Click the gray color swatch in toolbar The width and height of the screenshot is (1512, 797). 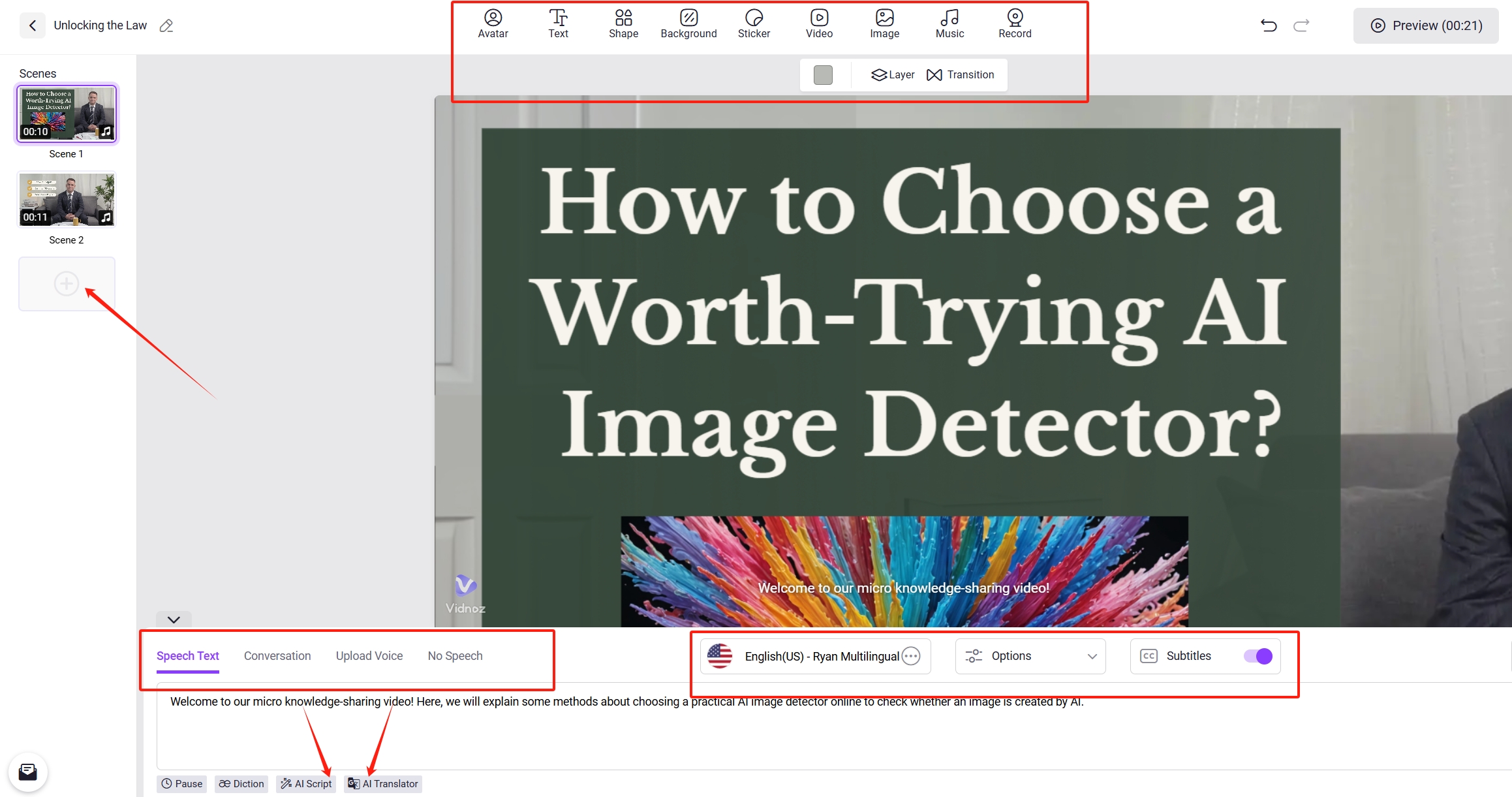[825, 74]
